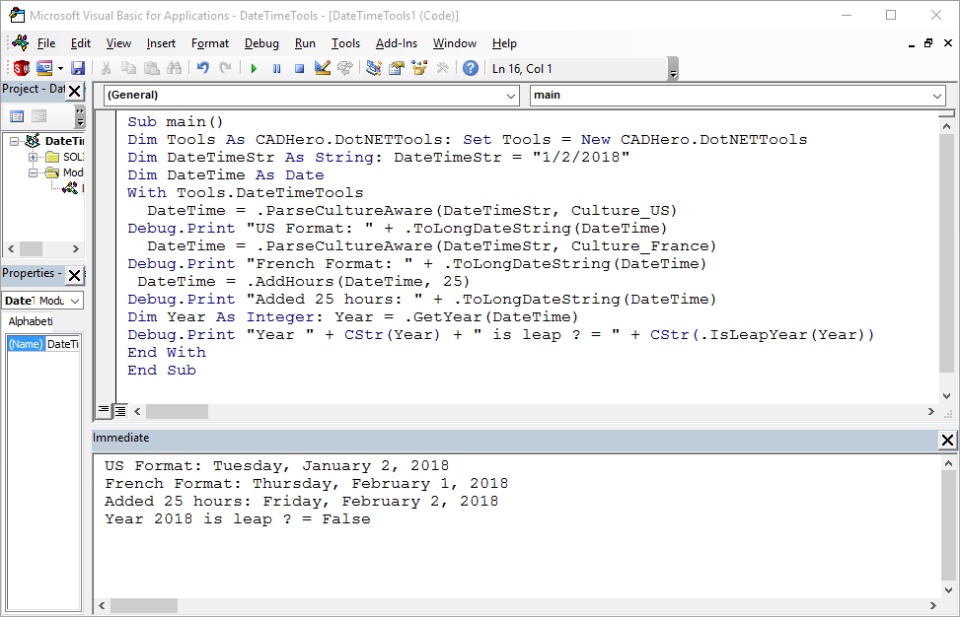Screen dimensions: 960x617
Task: Open the Debug menu
Action: click(x=261, y=43)
